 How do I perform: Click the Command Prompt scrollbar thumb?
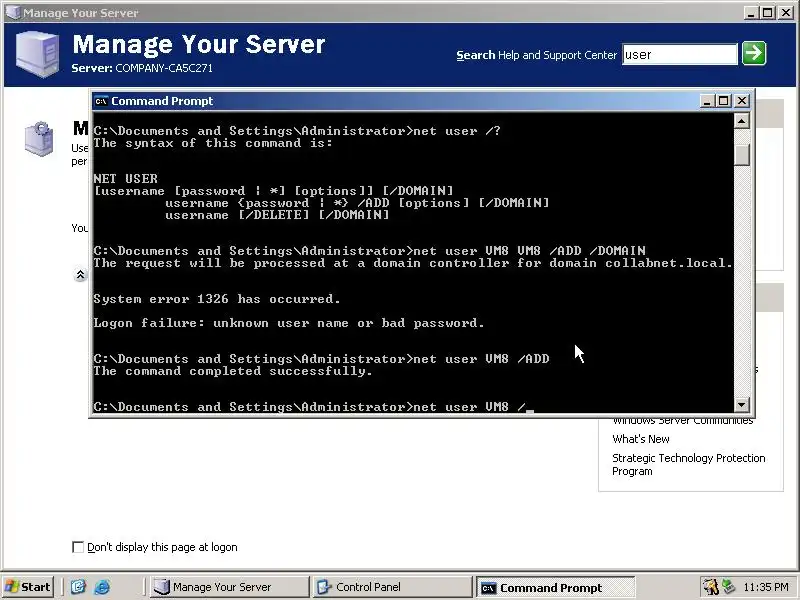point(741,155)
